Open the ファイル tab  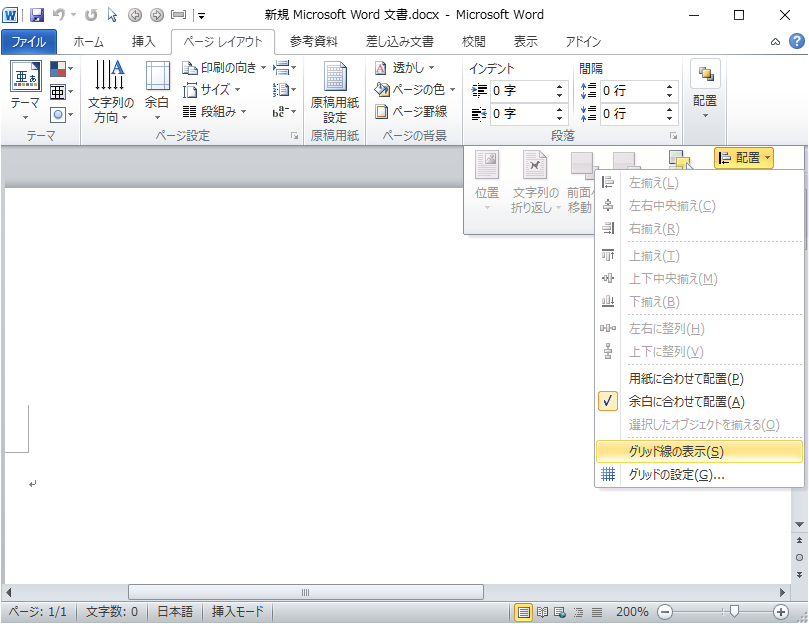[28, 42]
